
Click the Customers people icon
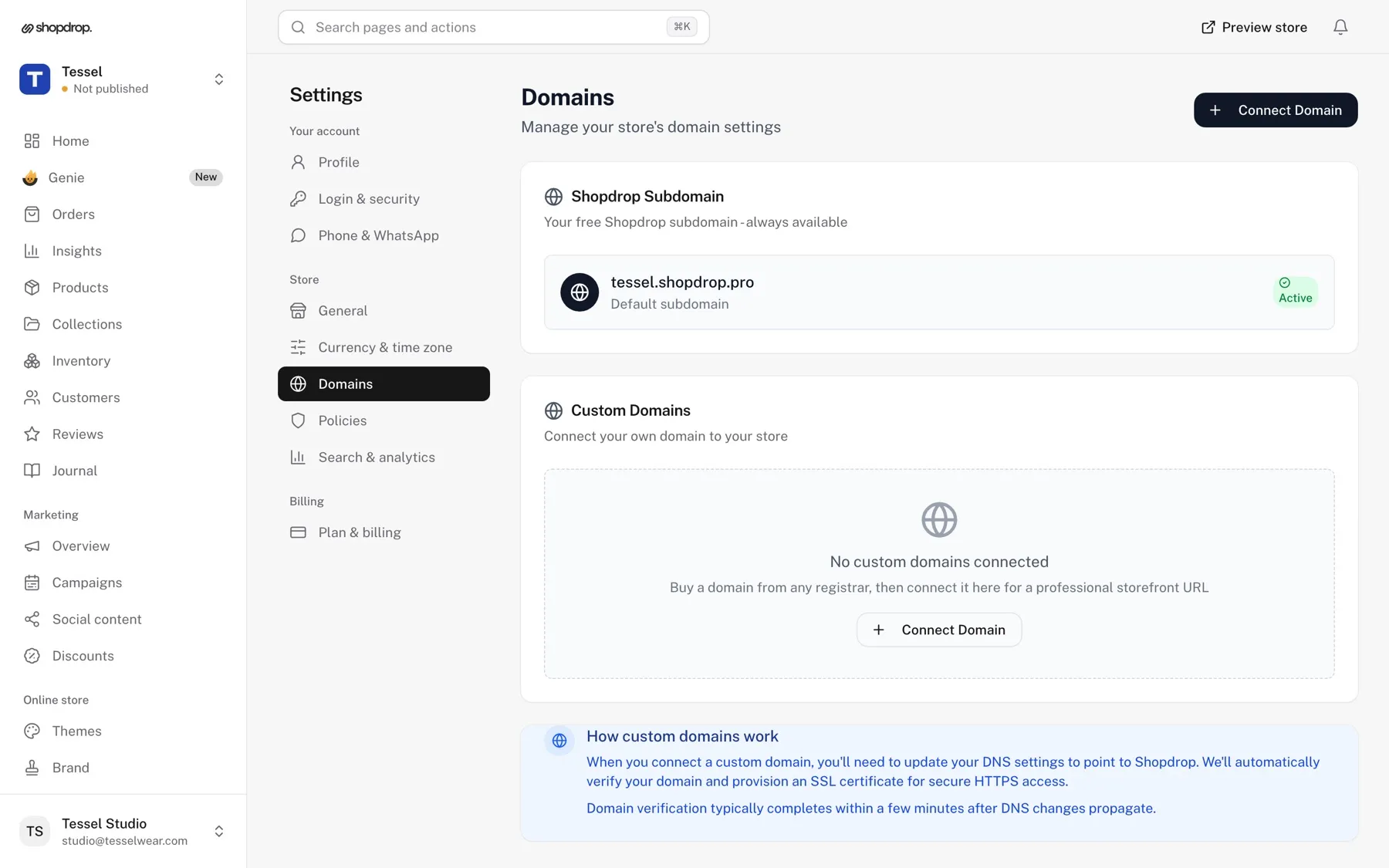point(32,397)
